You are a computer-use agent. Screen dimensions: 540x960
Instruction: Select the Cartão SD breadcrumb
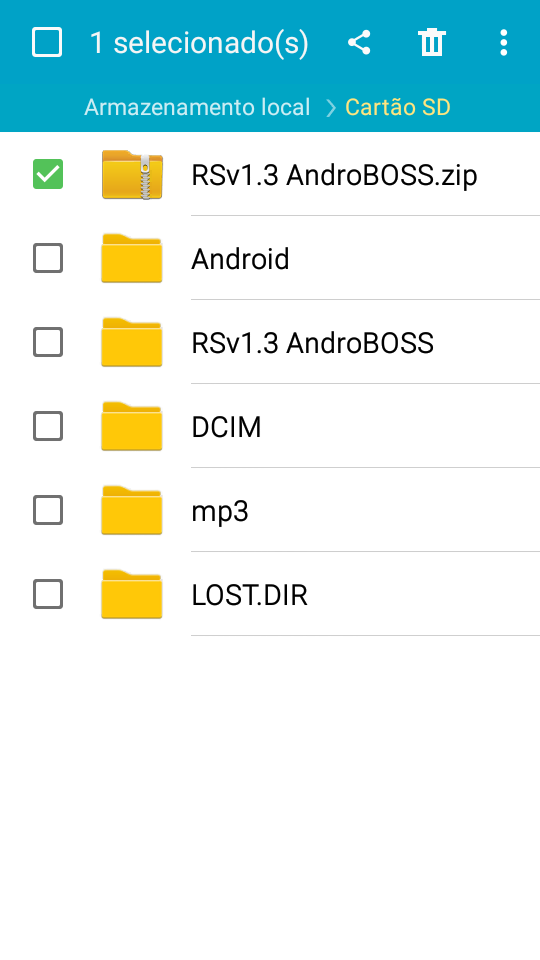click(x=398, y=107)
